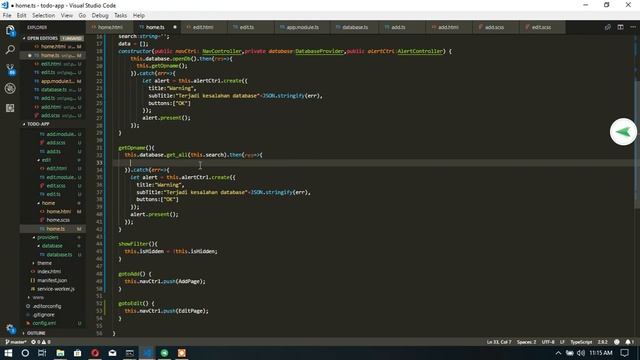Change language mode via TypeScript status item
The width and height of the screenshot is (640, 360).
tap(581, 342)
